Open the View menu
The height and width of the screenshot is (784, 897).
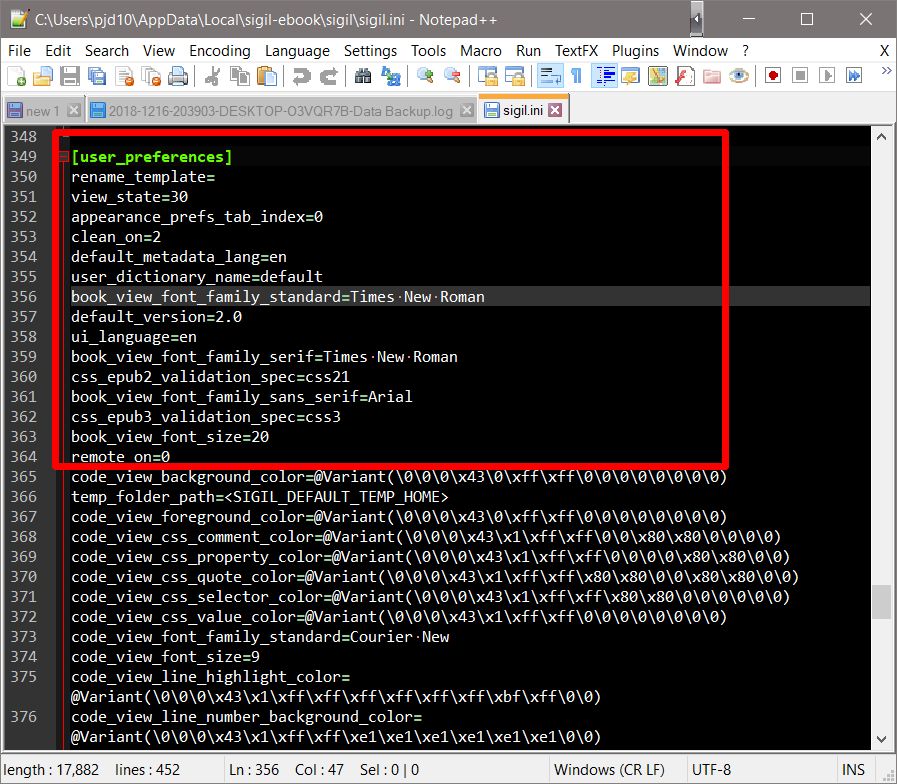158,51
